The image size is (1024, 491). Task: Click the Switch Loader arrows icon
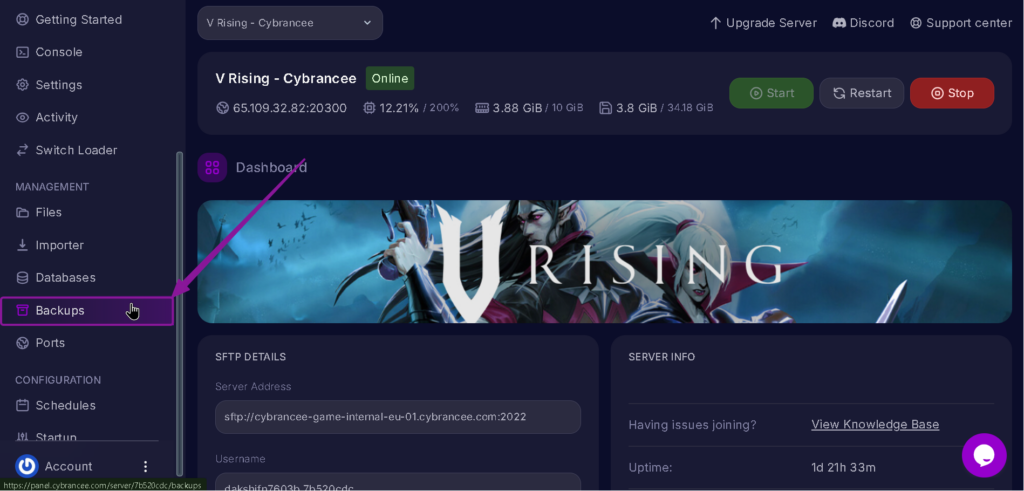click(22, 150)
